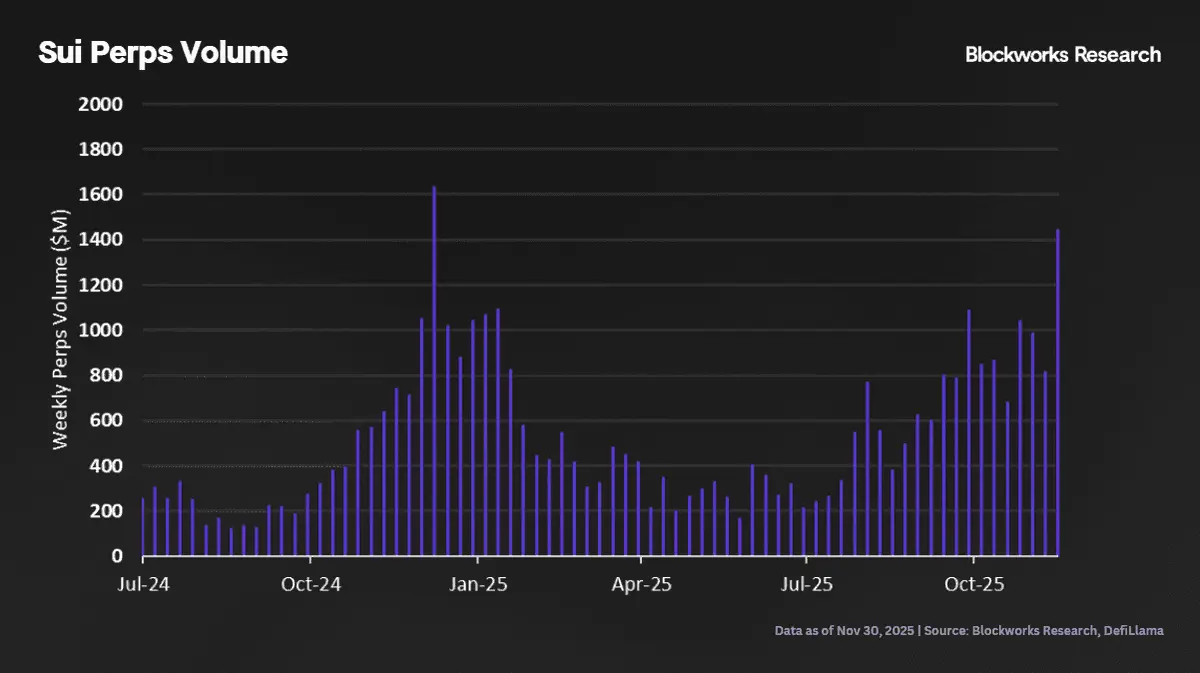Click the 1400 y-axis tick label
Viewport: 1200px width, 673px height.
coord(100,240)
